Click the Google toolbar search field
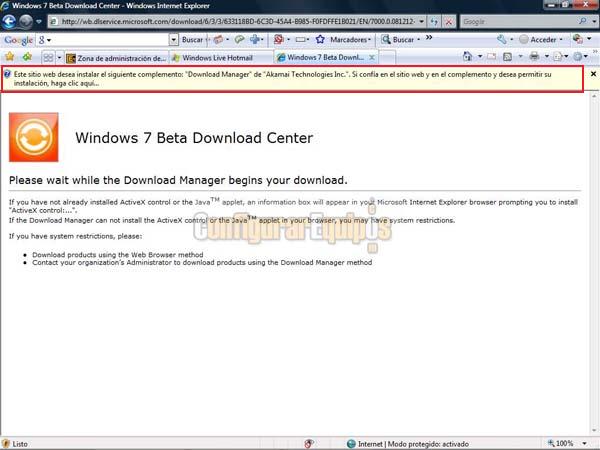 tap(109, 40)
